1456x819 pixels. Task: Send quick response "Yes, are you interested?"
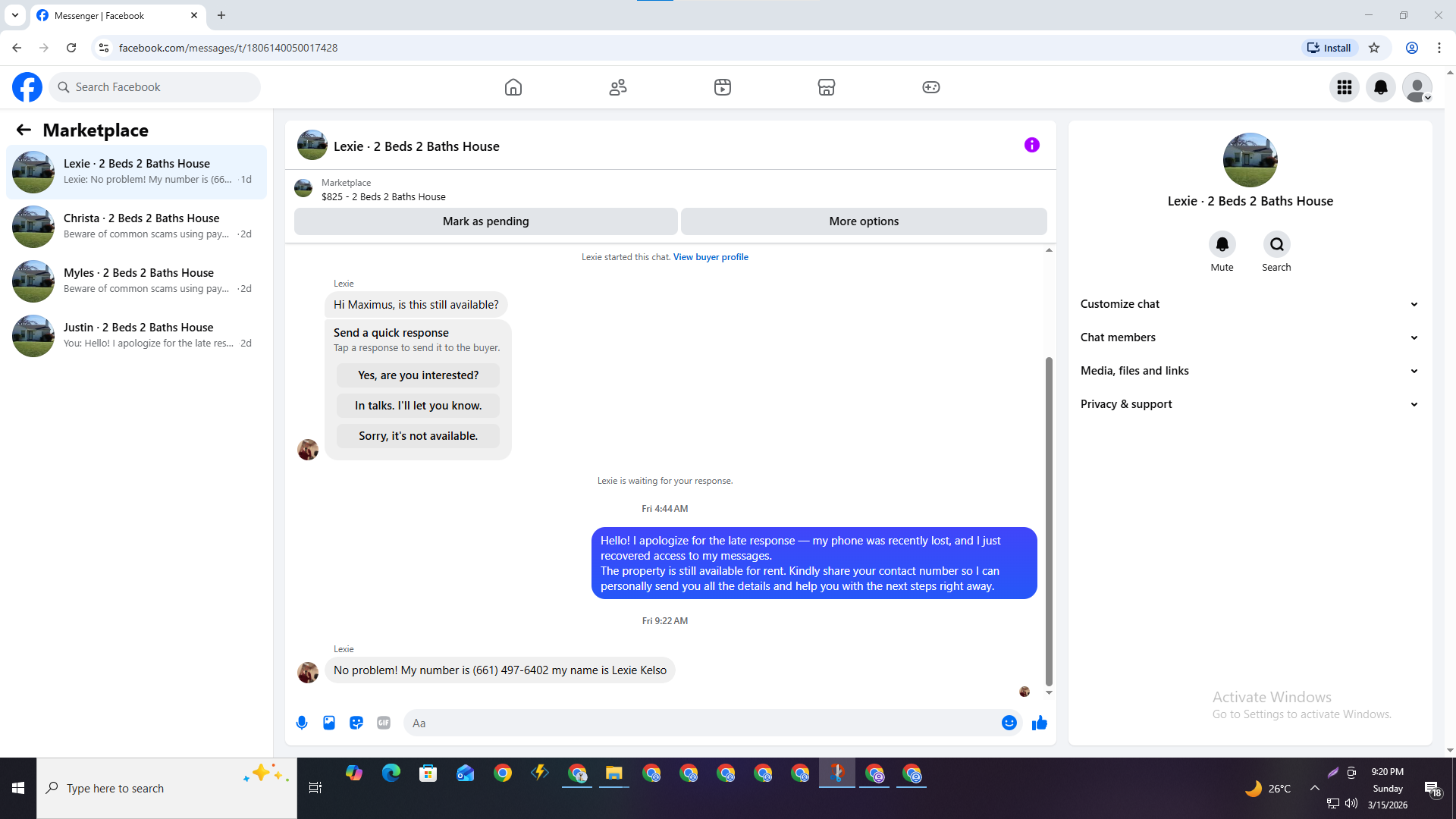tap(419, 375)
